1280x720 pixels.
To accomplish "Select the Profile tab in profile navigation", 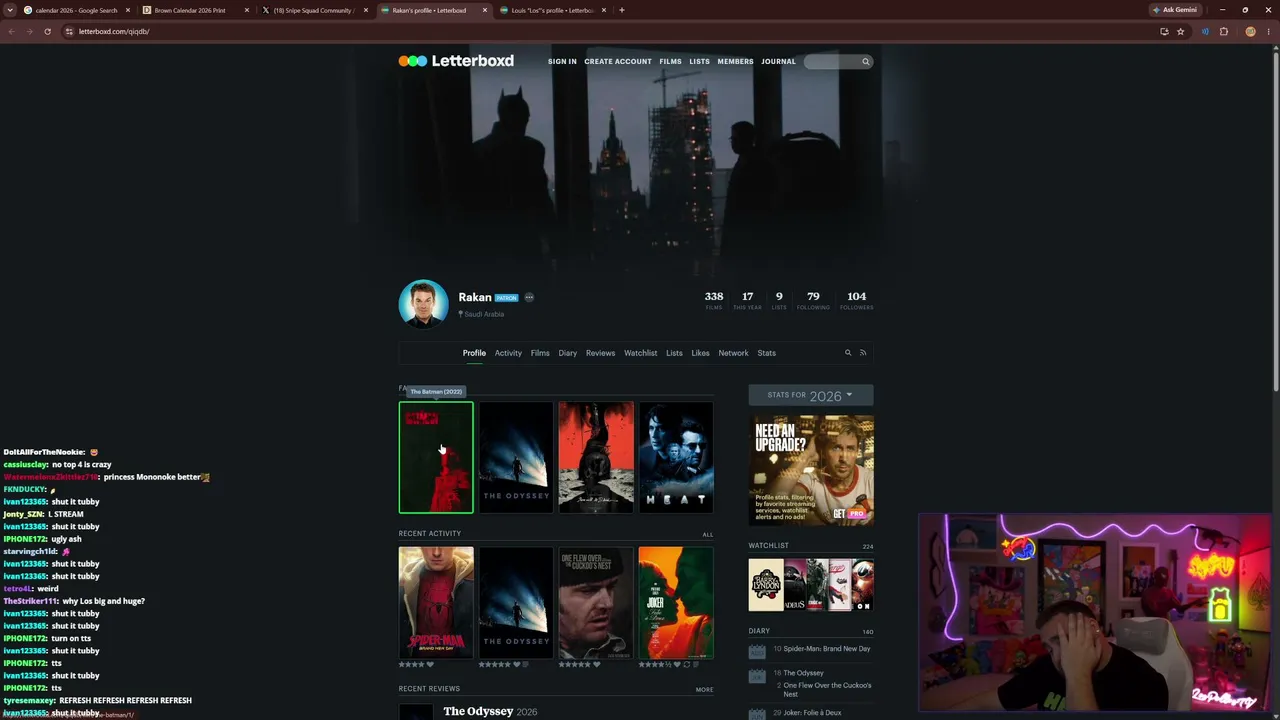I will coord(474,353).
